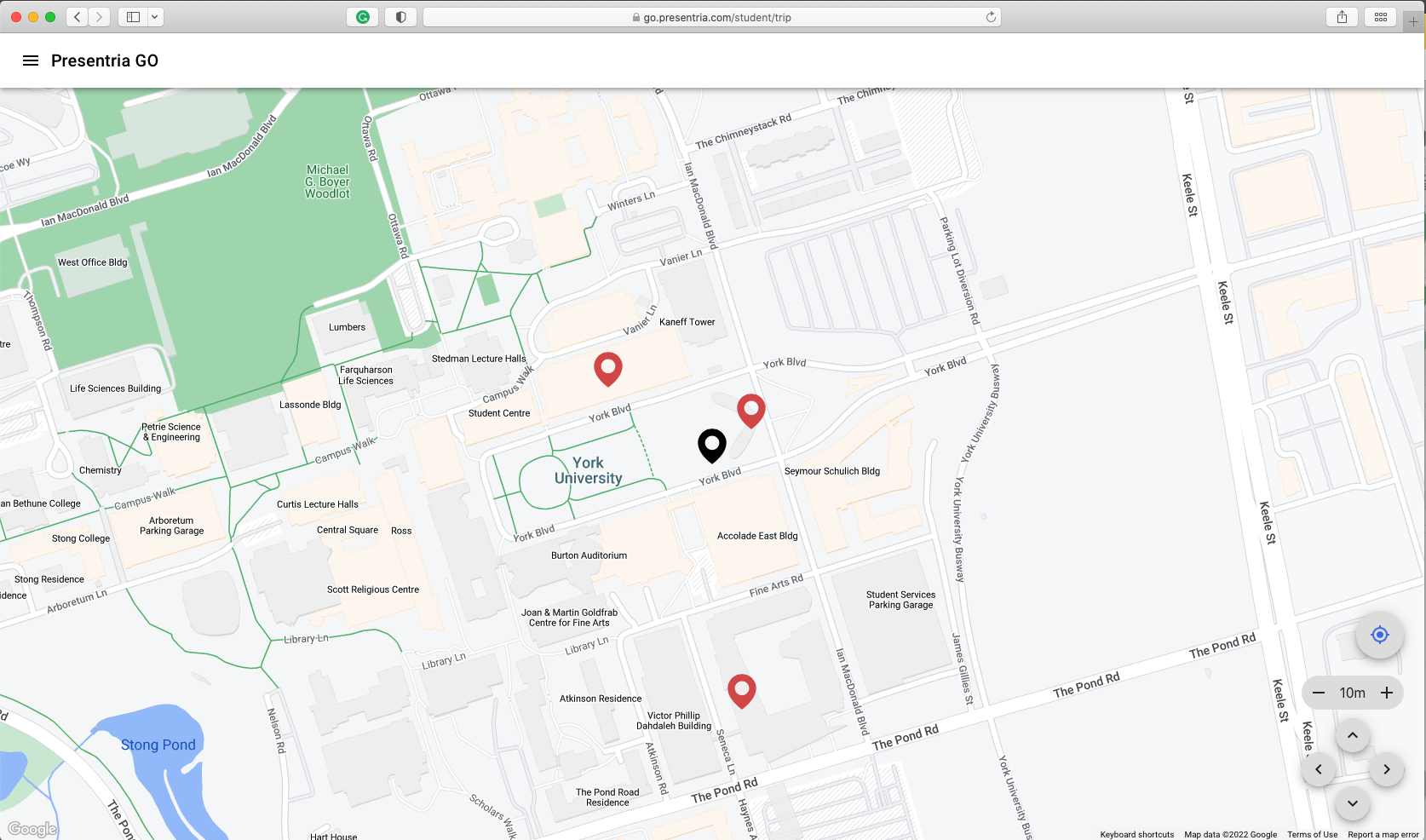Click the Curtis Lecture Halls label
The height and width of the screenshot is (840, 1426).
[318, 504]
